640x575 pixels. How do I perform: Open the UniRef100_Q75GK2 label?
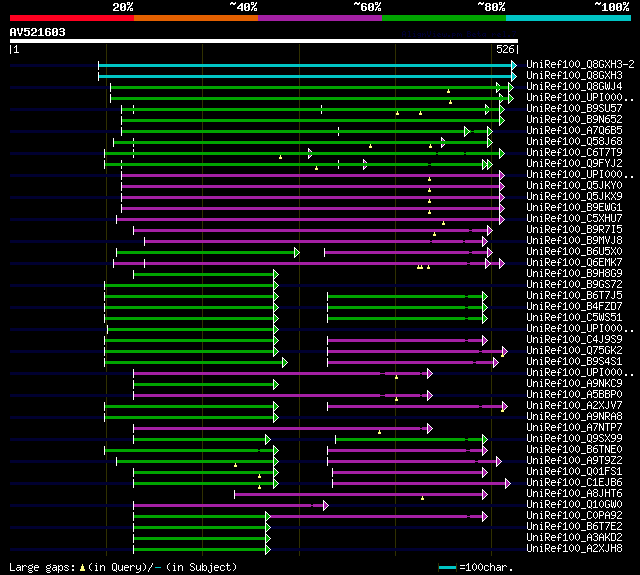pos(574,351)
